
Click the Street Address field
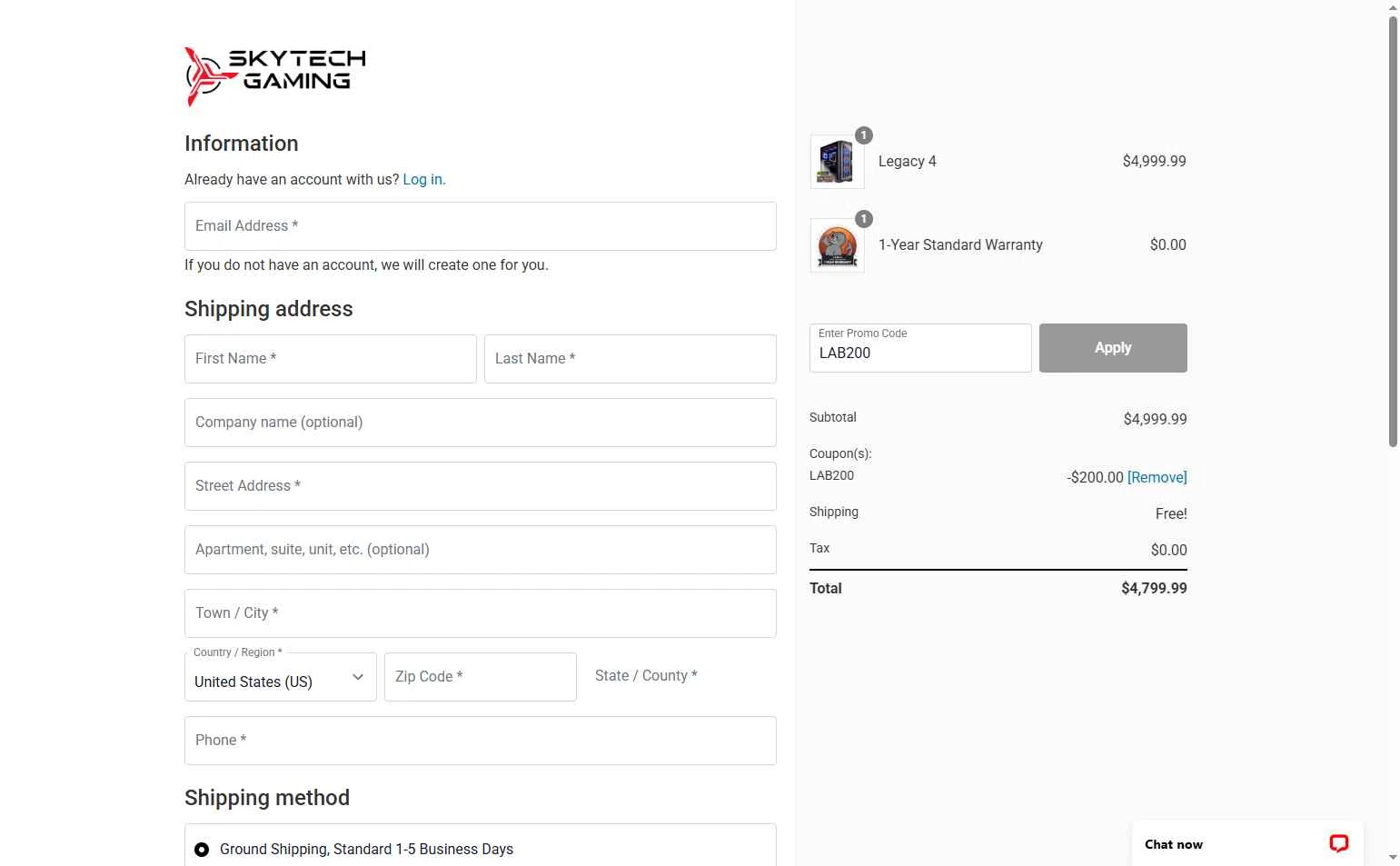click(x=480, y=486)
